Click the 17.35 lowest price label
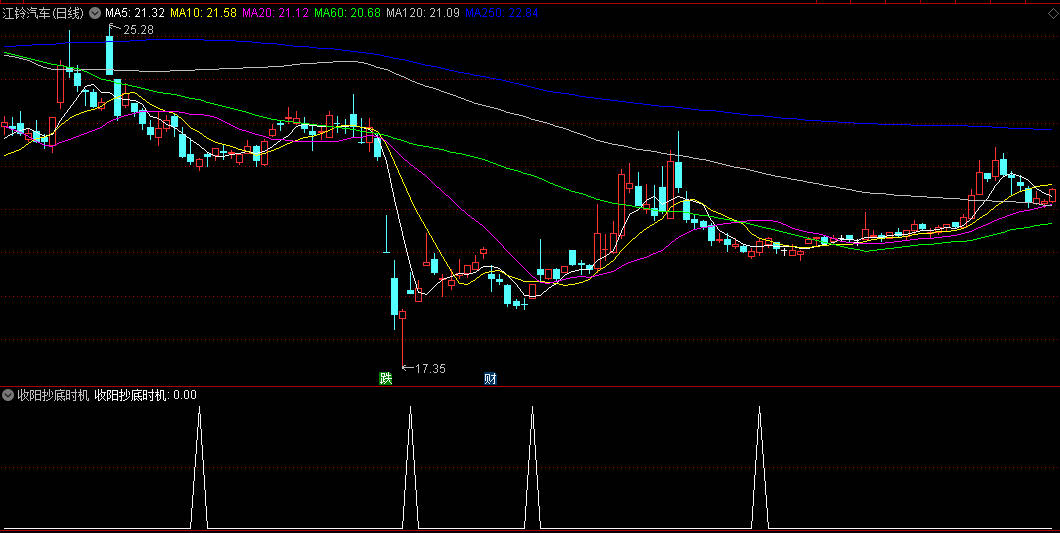Viewport: 1060px width, 533px height. 430,369
